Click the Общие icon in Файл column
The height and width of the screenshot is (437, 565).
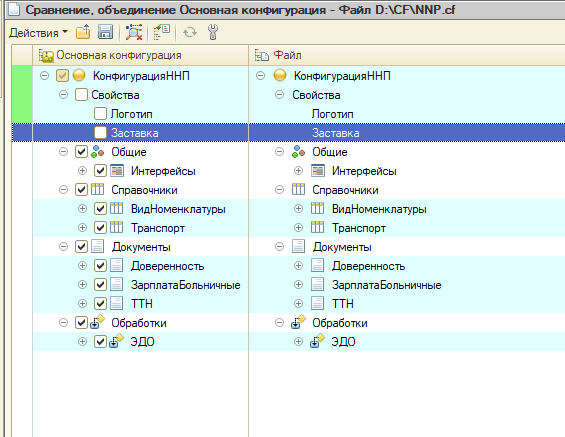coord(299,152)
